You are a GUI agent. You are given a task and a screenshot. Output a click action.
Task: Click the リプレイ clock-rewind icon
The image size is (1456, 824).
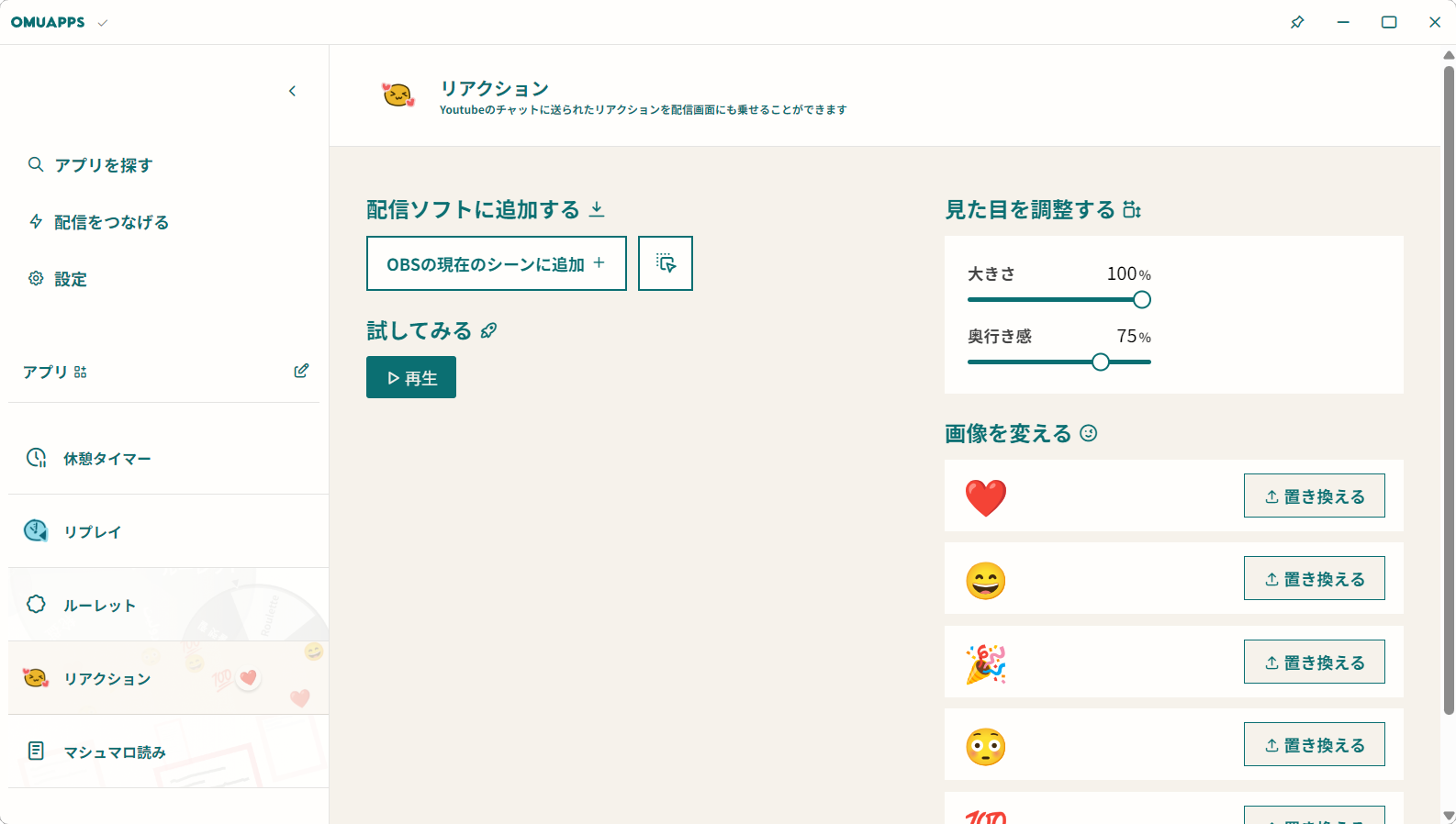[x=36, y=530]
